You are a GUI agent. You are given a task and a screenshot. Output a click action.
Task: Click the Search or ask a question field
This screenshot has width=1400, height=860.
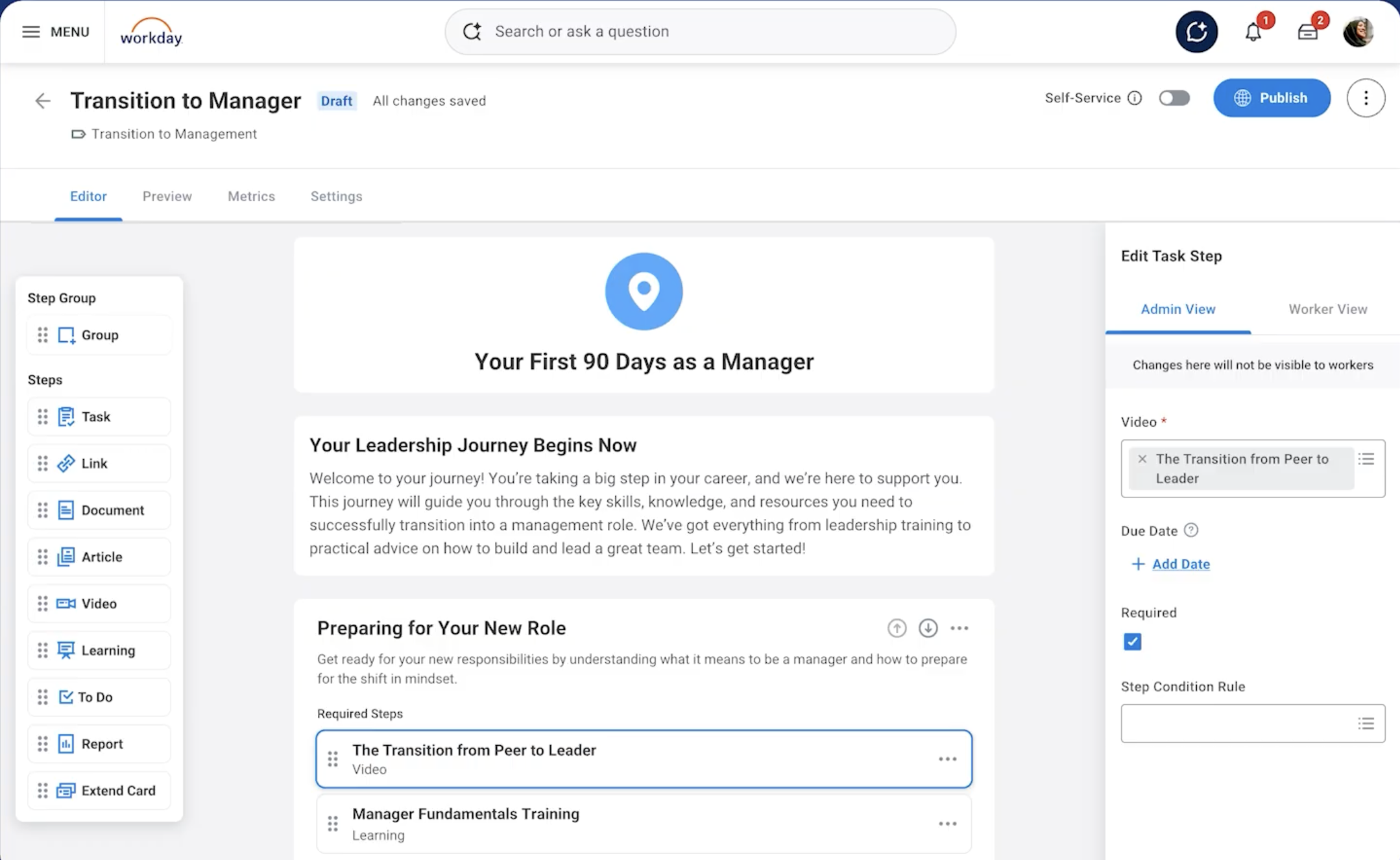tap(700, 31)
